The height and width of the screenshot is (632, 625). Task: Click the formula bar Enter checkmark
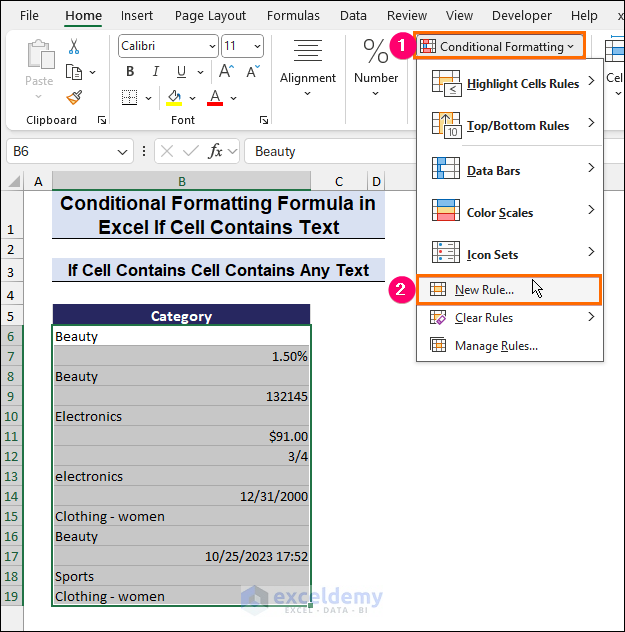click(x=191, y=152)
